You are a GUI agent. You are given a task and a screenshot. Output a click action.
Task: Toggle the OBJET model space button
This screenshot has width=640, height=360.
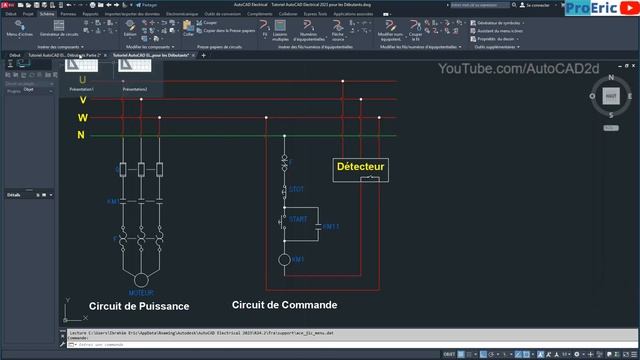click(449, 354)
